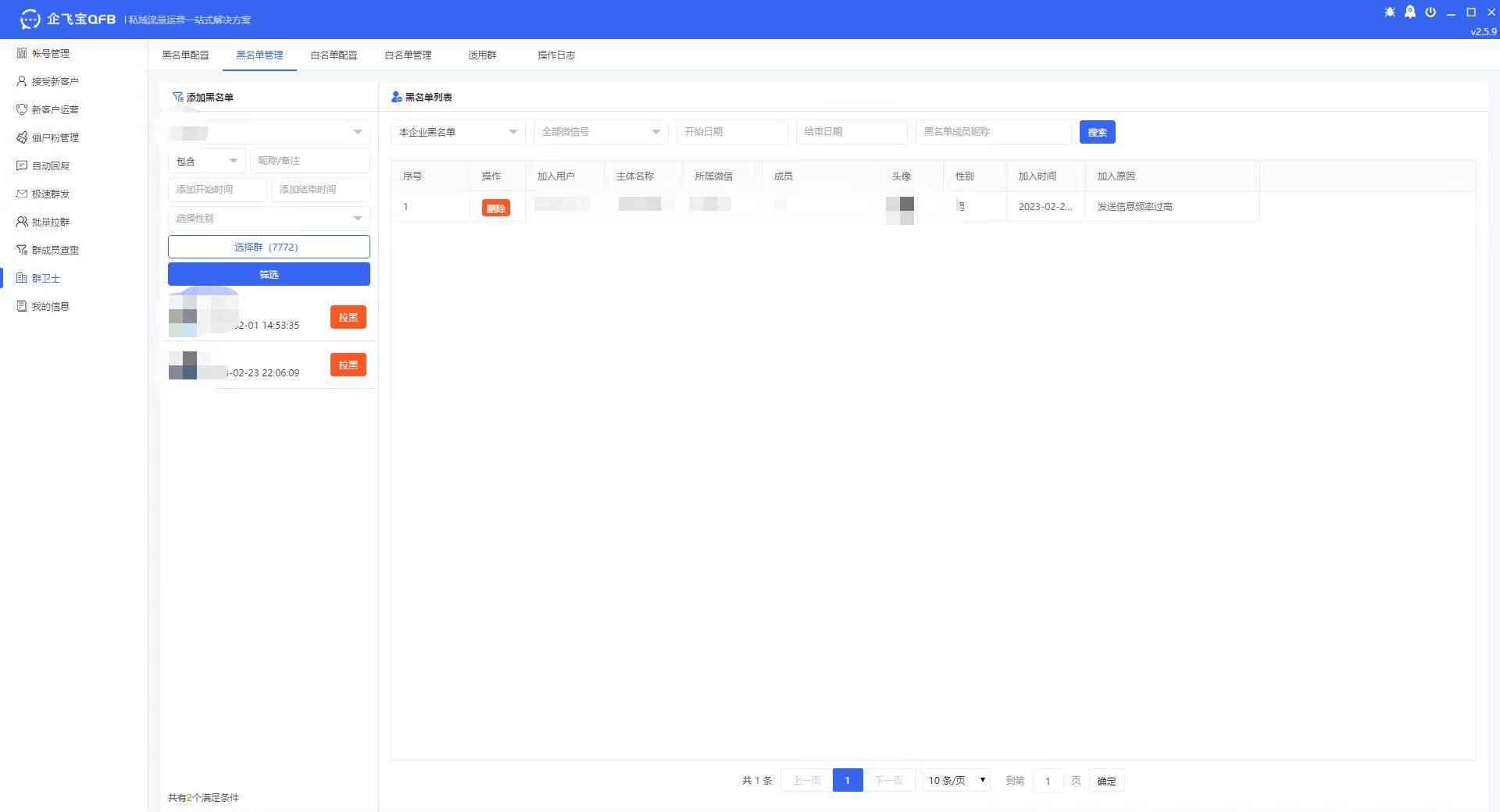Click the 企飞宝 QFB logo icon

click(x=30, y=19)
